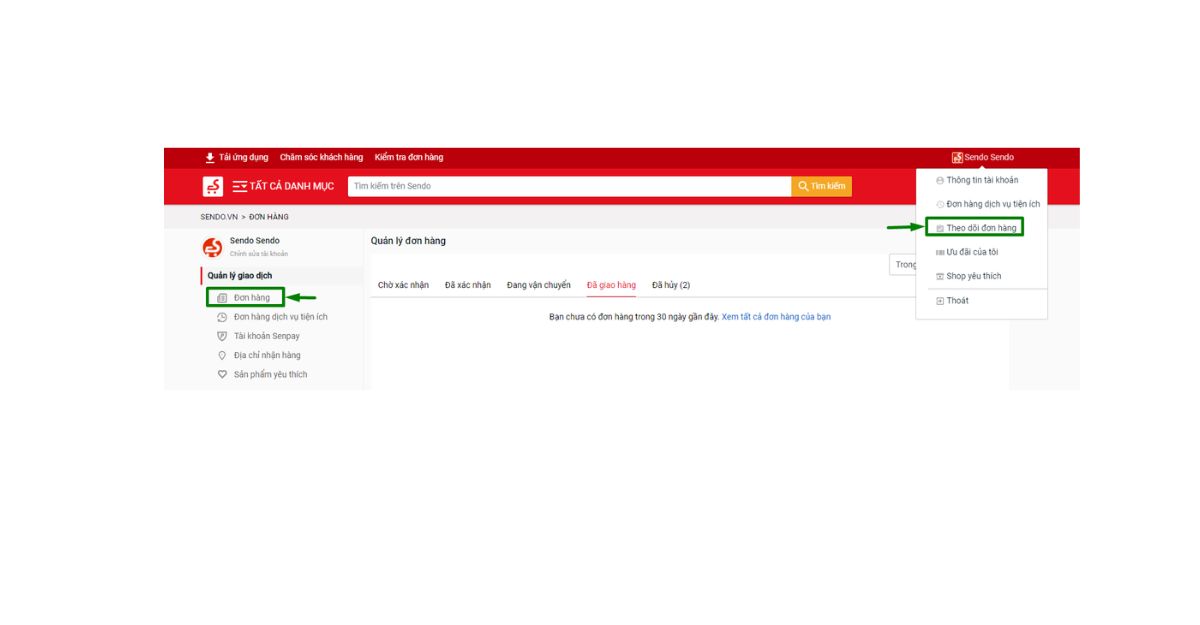Open Địa chỉ nhận hàng in sidebar

coord(267,355)
